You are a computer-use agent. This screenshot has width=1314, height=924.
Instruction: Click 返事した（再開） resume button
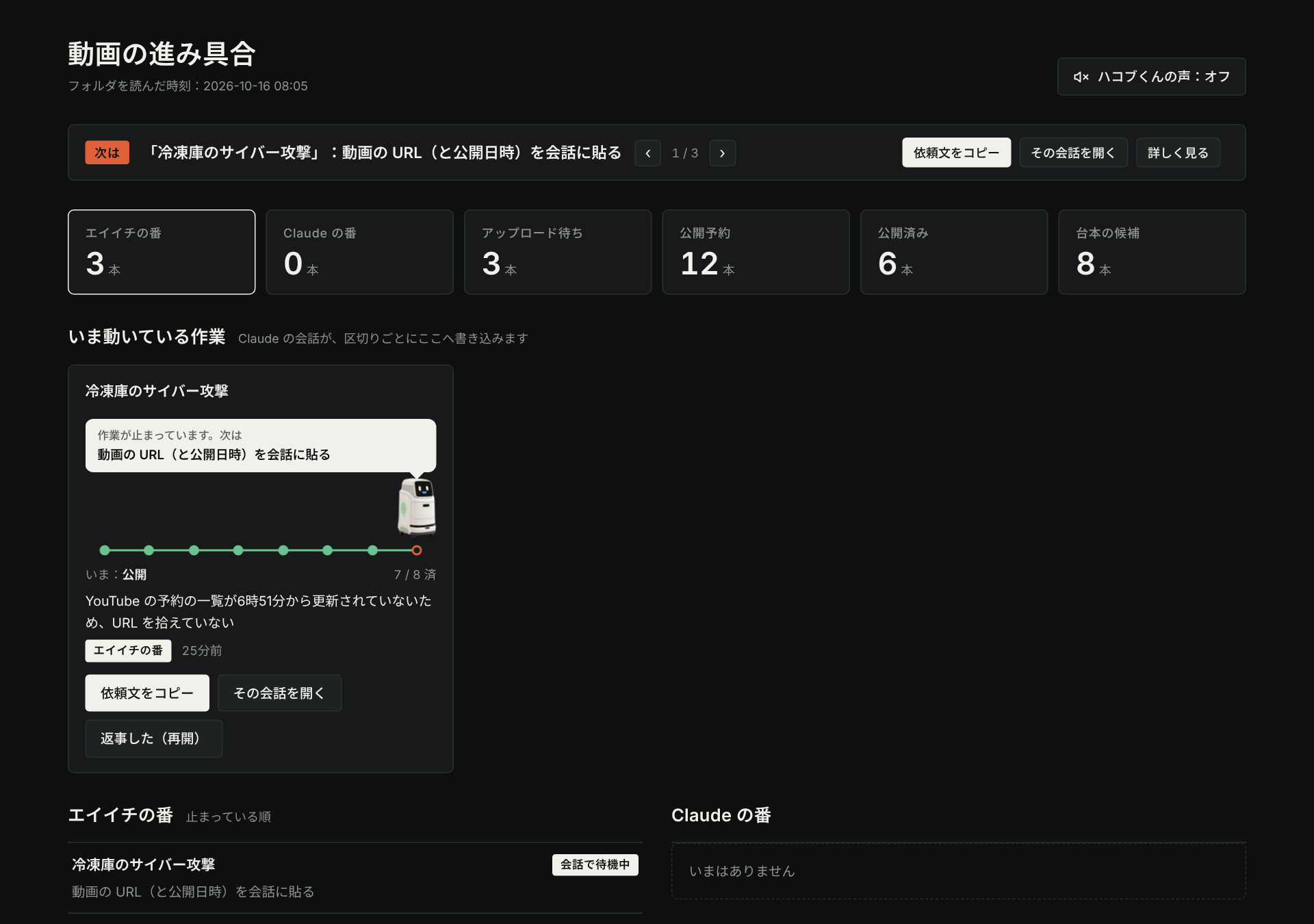153,739
